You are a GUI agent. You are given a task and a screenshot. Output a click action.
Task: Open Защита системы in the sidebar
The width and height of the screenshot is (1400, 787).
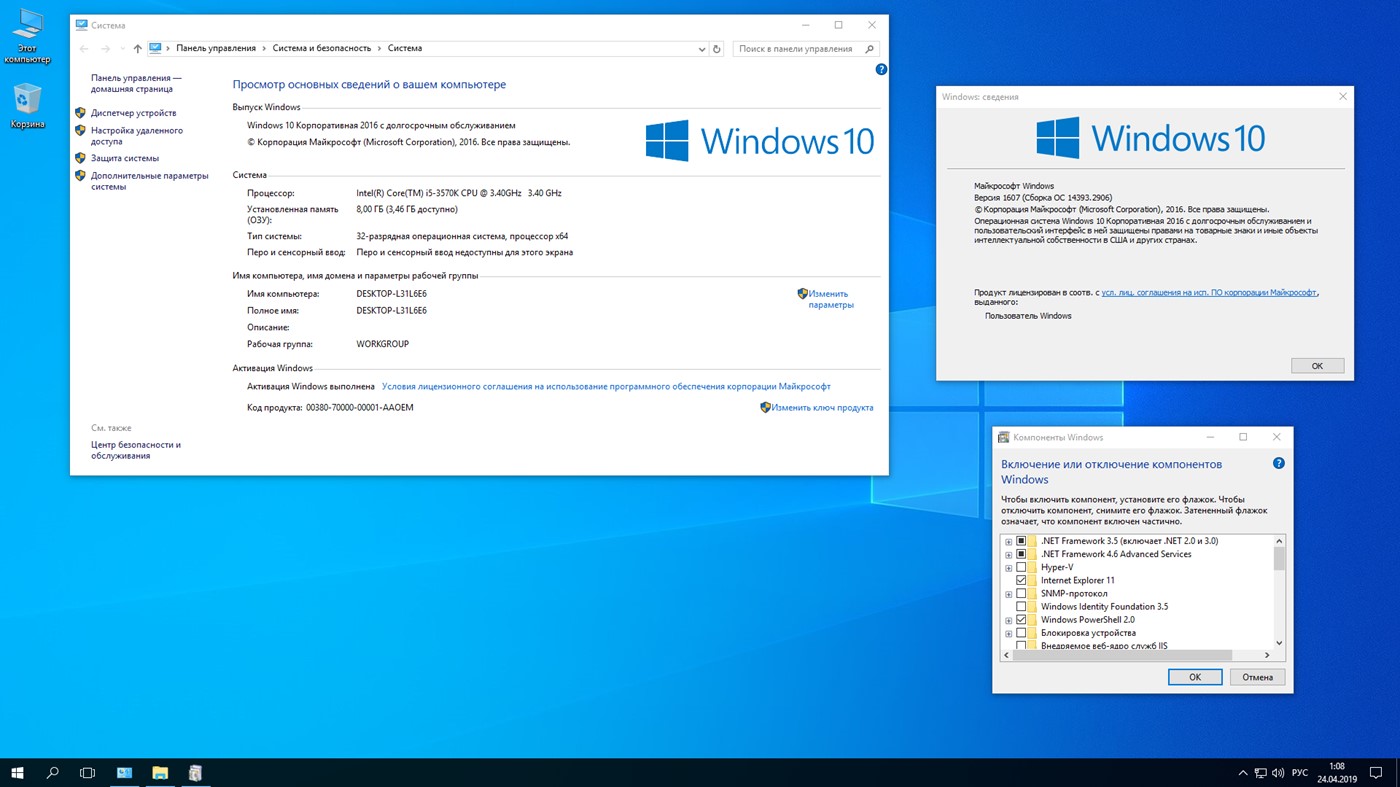pos(124,158)
